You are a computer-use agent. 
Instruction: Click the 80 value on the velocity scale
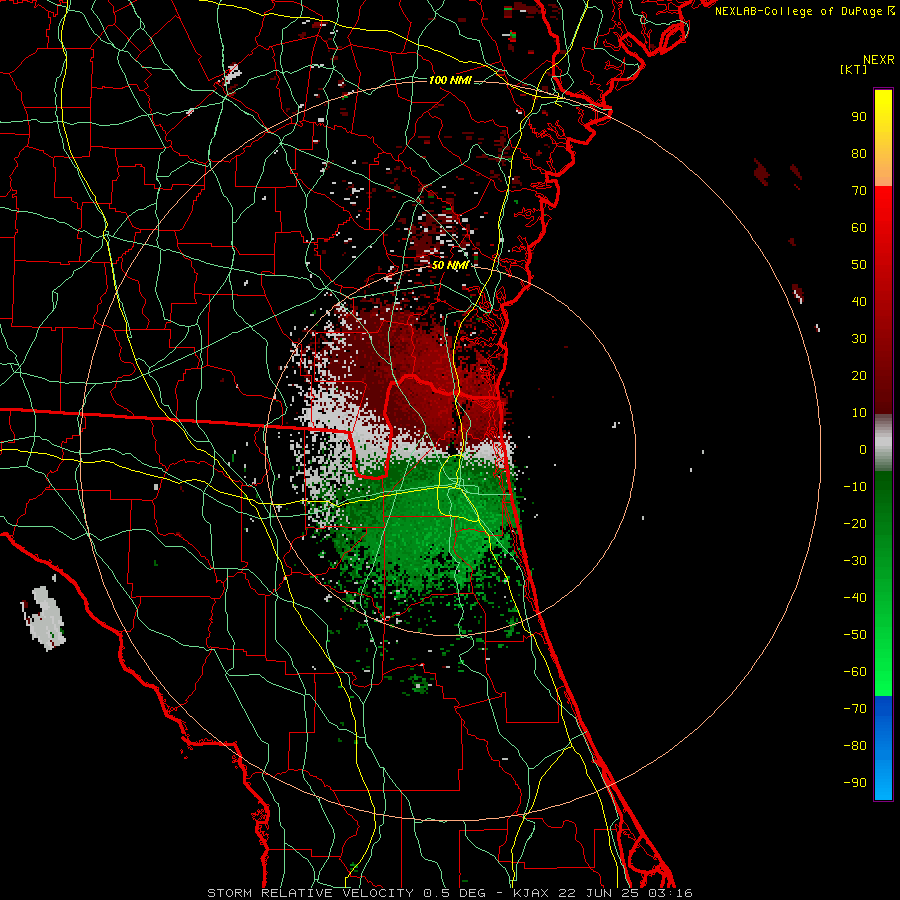point(859,153)
